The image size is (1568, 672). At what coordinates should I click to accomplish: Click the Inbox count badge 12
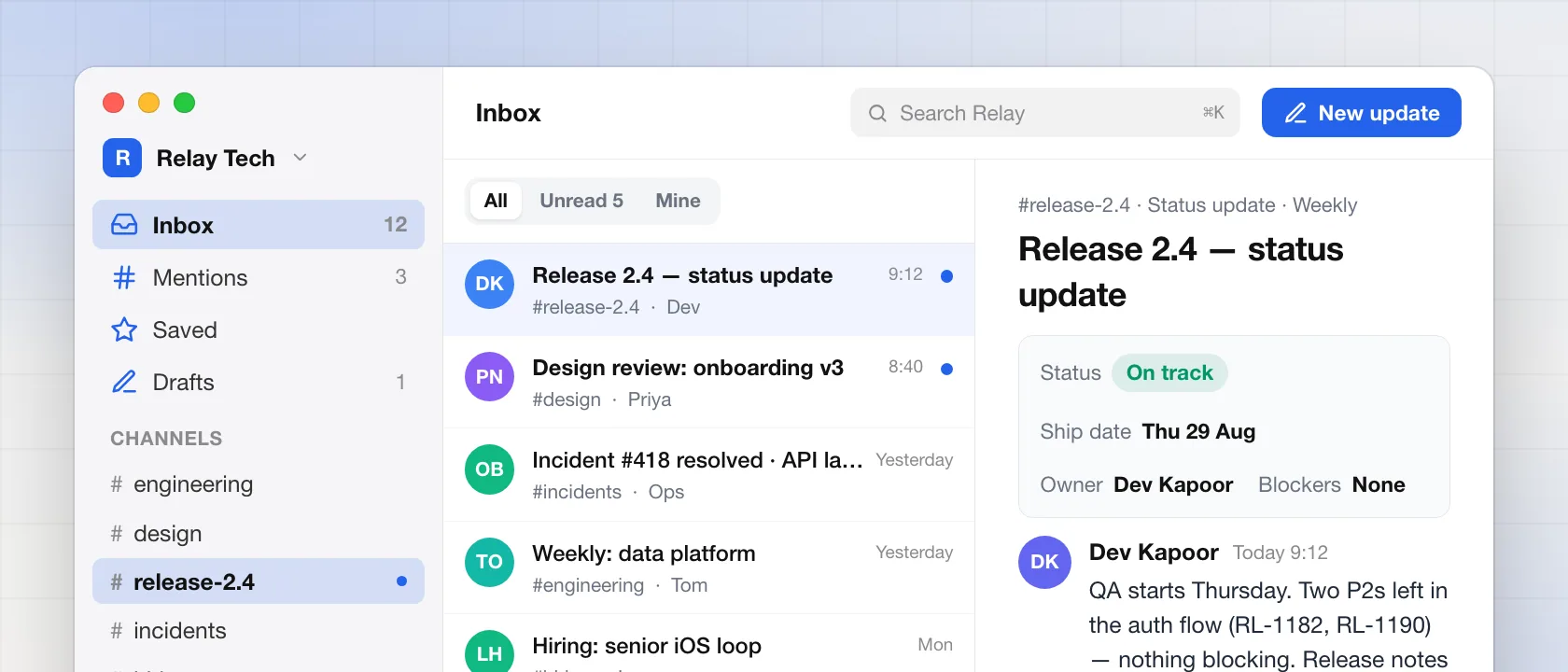pos(396,225)
